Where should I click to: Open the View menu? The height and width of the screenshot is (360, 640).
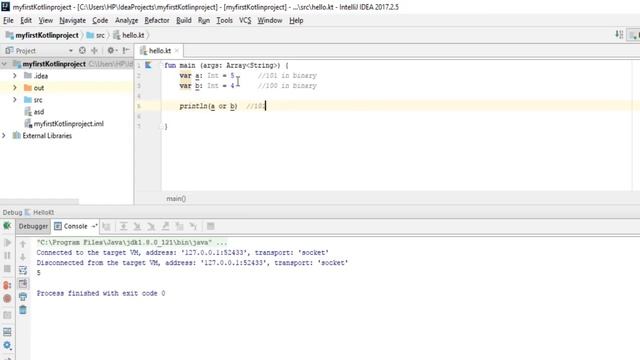45,20
